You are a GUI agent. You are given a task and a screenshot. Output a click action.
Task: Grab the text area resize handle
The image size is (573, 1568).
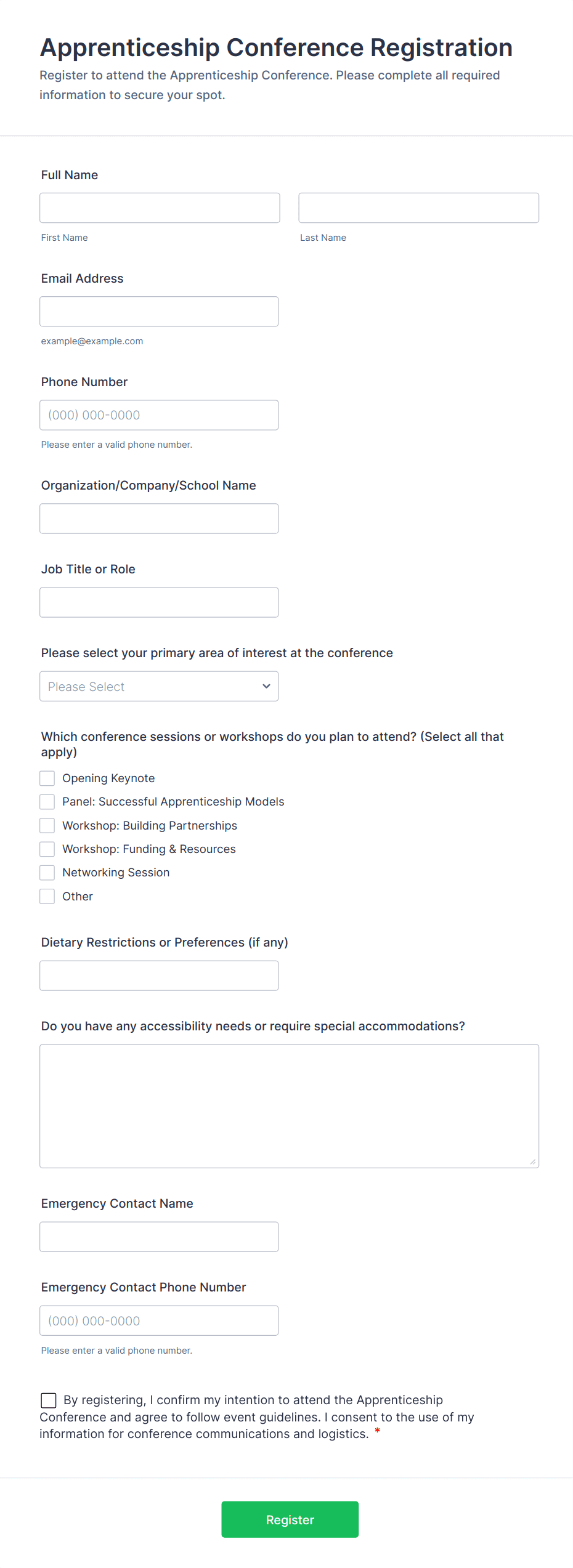(x=533, y=1162)
